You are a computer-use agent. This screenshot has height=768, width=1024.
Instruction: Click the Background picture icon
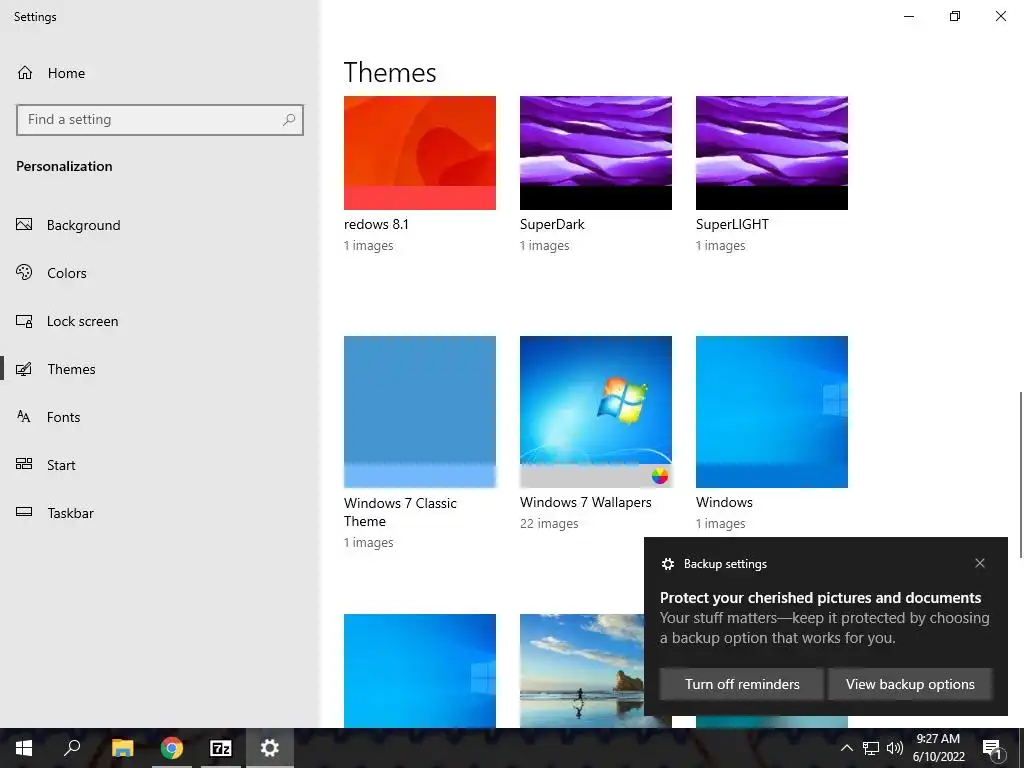tap(24, 225)
